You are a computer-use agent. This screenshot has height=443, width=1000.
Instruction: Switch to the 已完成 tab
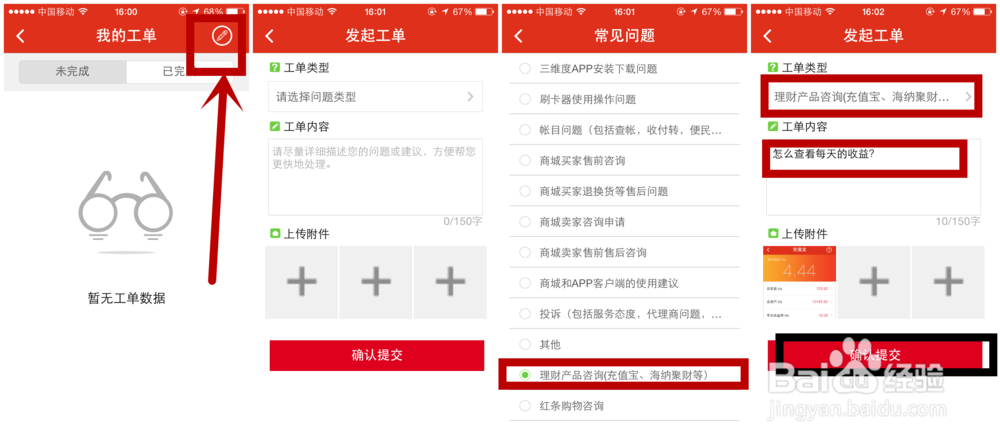[x=180, y=71]
